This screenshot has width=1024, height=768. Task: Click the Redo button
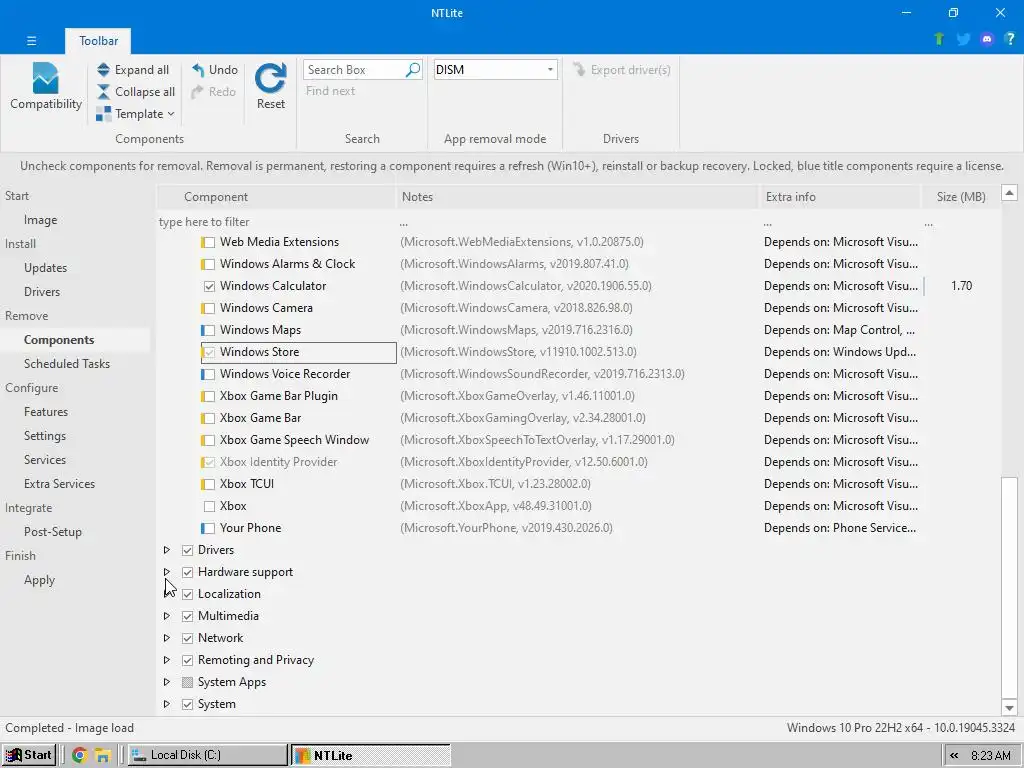(x=214, y=92)
